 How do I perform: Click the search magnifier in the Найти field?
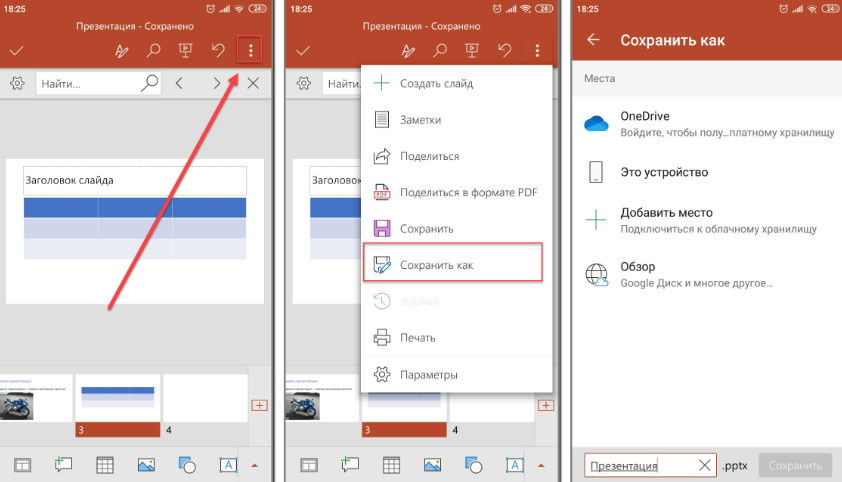[149, 84]
